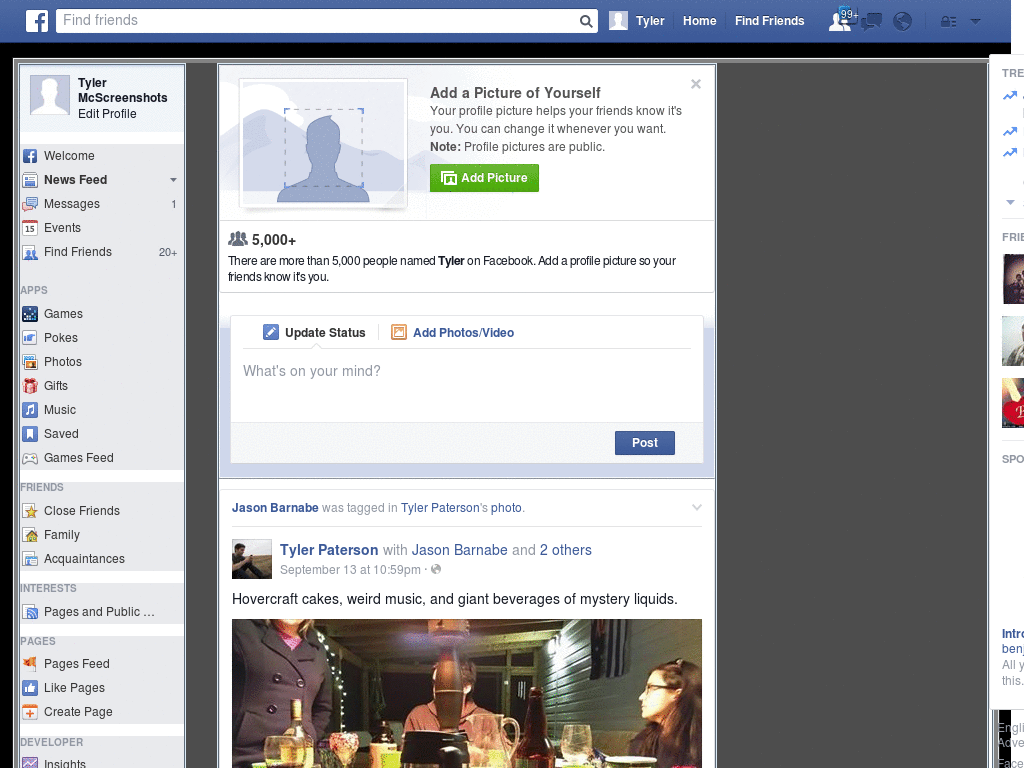
Task: Click the Like Pages thumbs-up icon
Action: 30,688
